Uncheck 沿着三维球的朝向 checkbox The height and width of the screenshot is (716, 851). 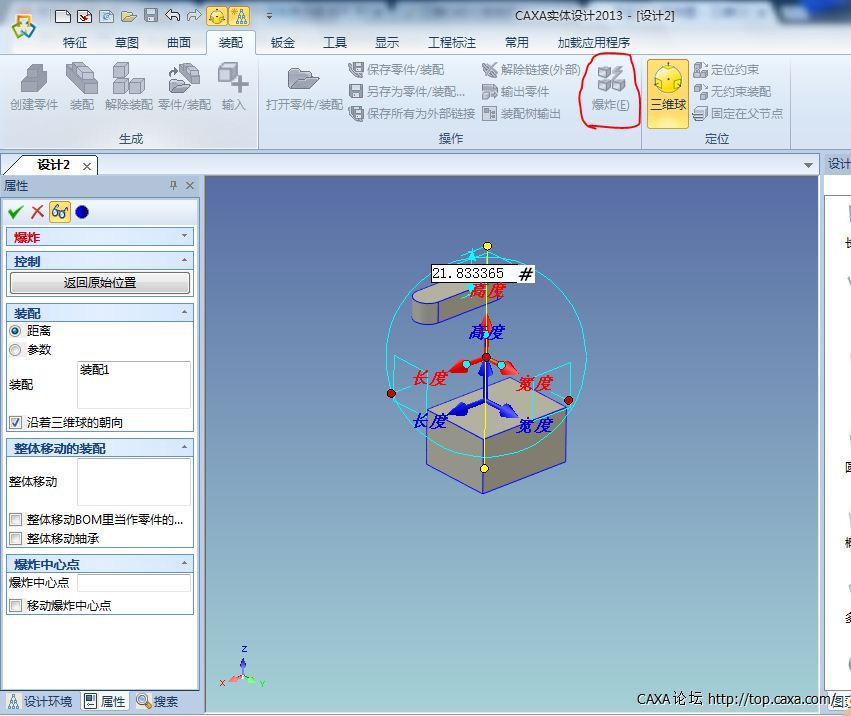tap(15, 423)
